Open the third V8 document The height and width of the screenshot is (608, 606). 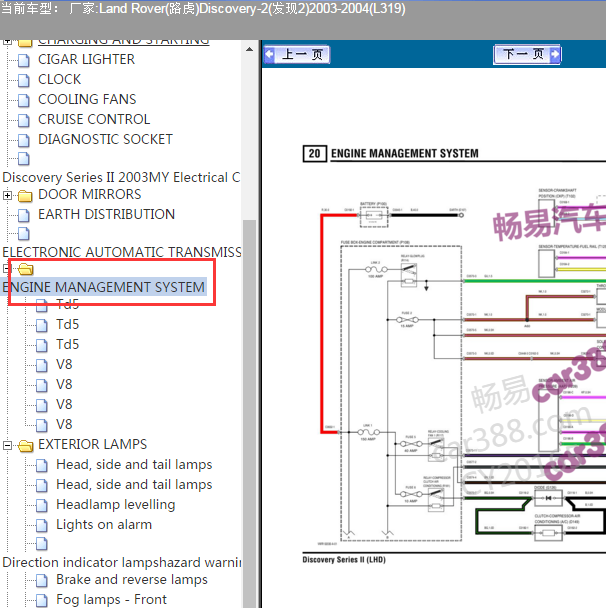point(64,404)
